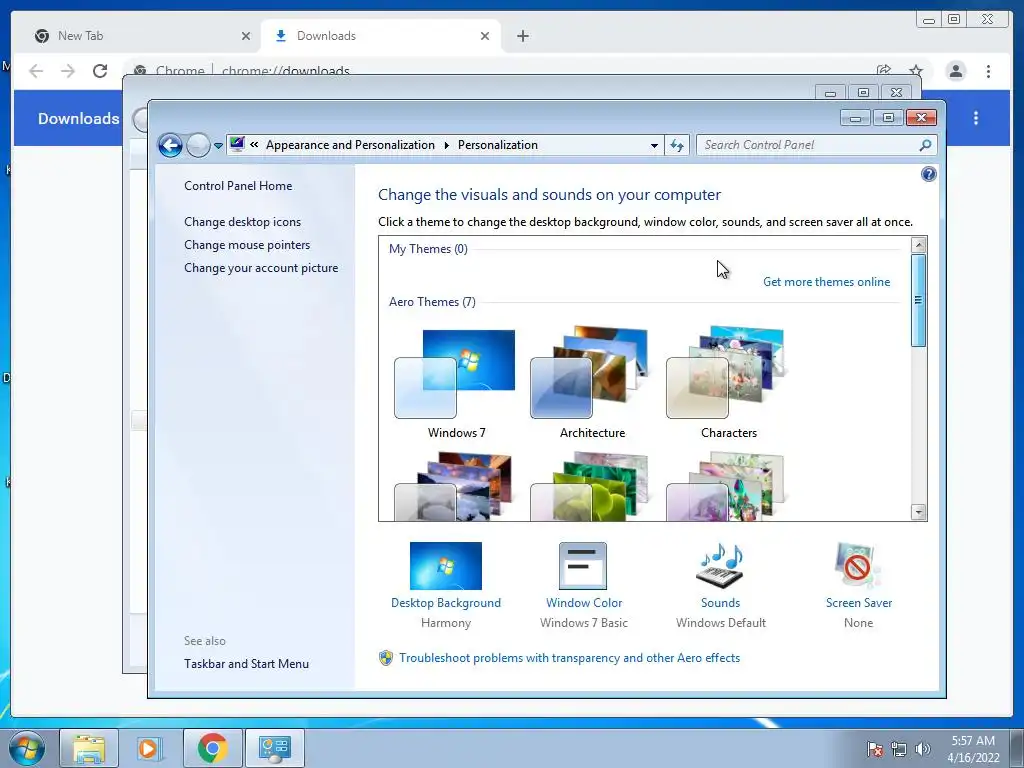1024x768 pixels.
Task: Close the Downloads tab in Chrome
Action: click(x=485, y=36)
